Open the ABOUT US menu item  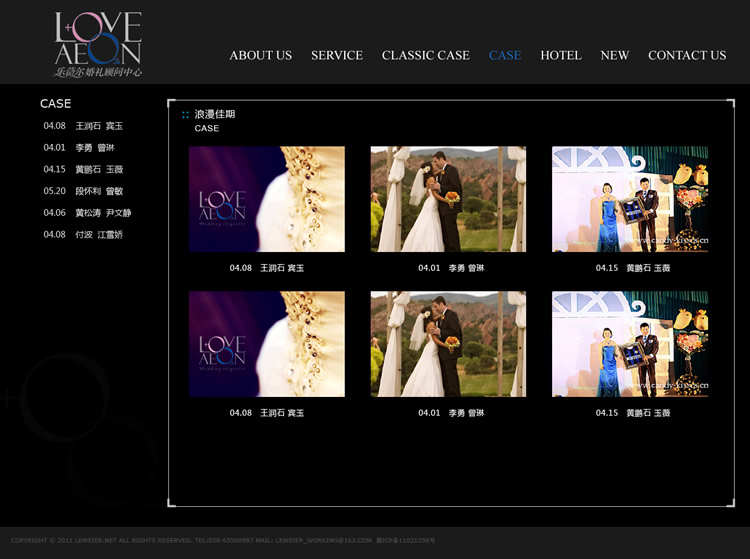click(x=260, y=55)
